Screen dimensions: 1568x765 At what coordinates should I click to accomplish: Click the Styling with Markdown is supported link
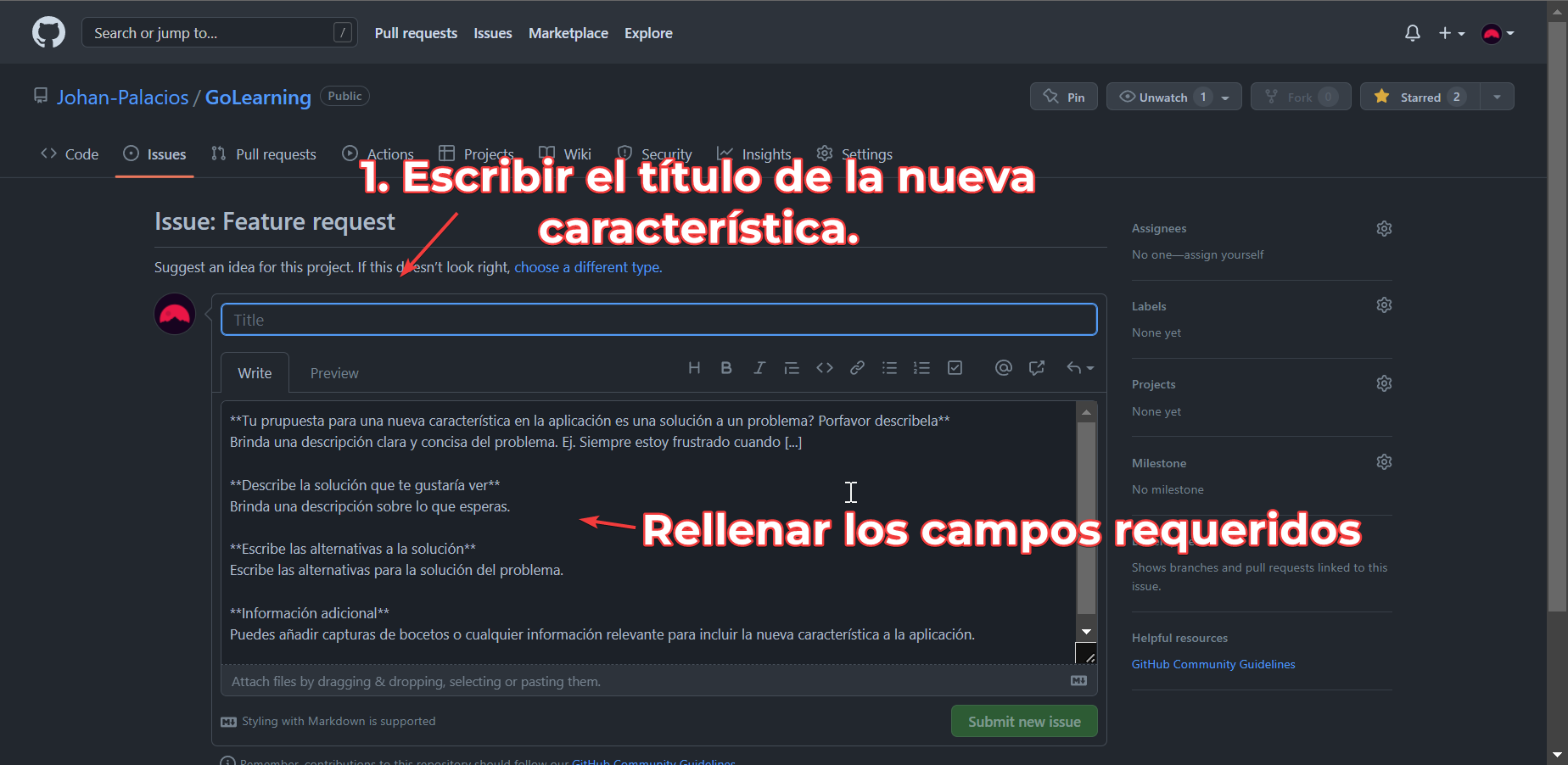click(328, 722)
